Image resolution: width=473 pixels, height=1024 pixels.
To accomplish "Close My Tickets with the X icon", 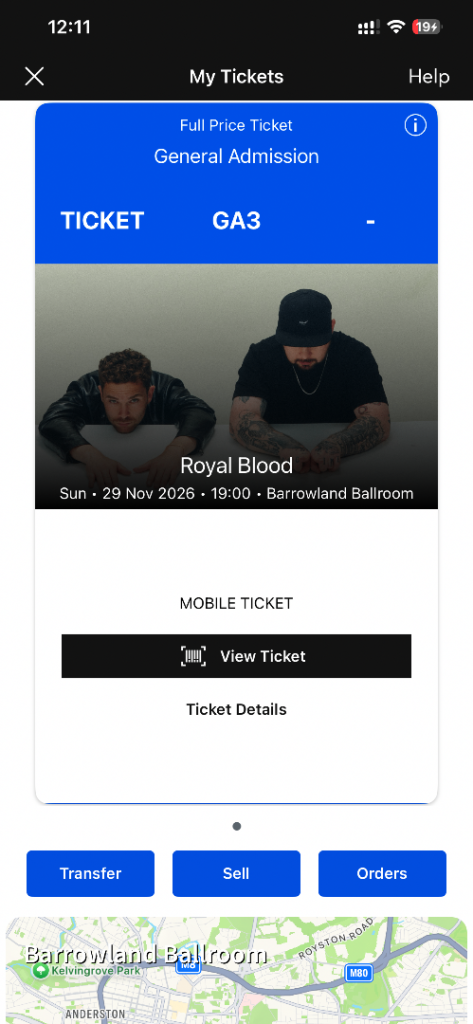I will [x=34, y=76].
